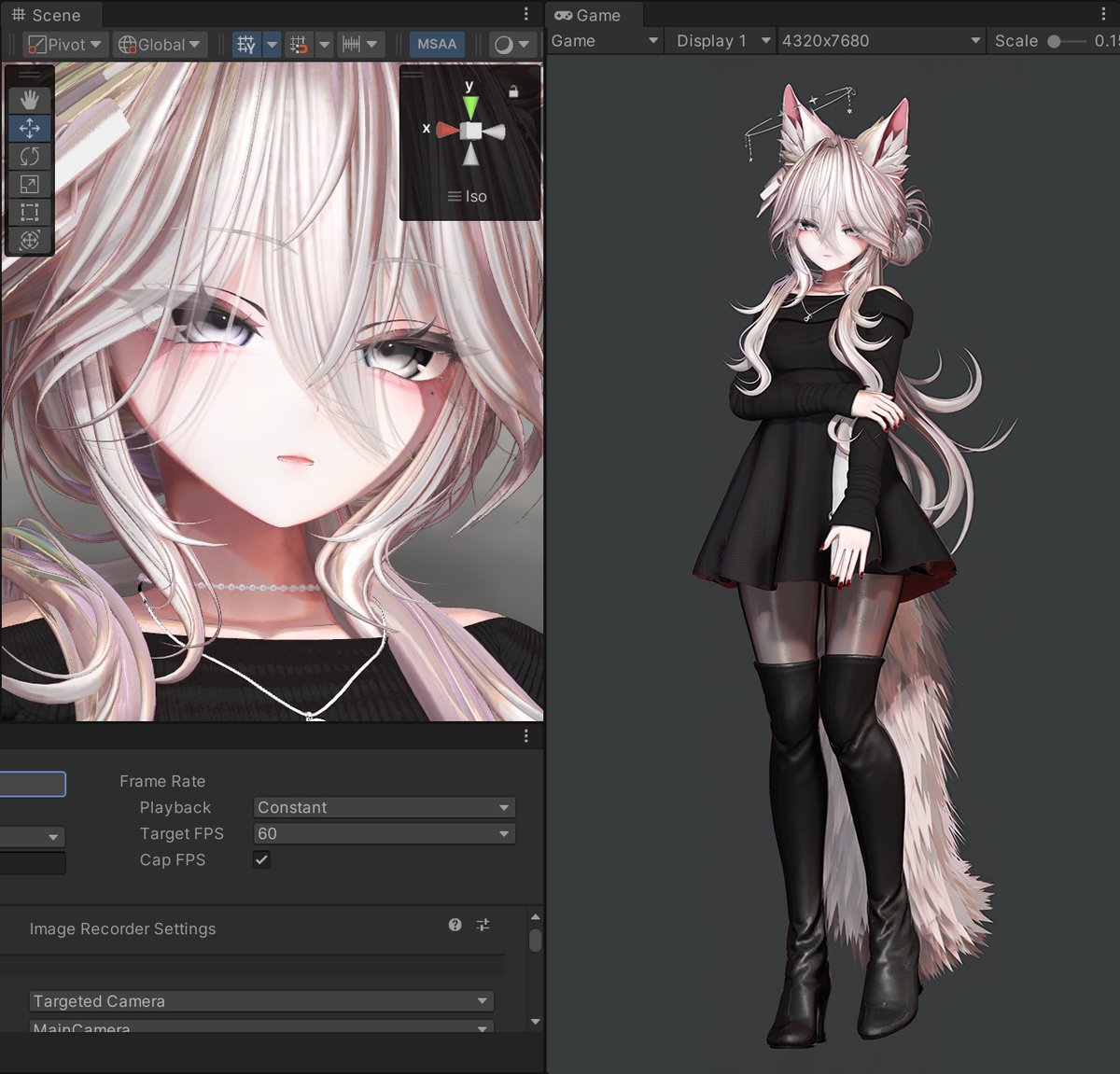Toggle Iso projection mode label
Viewport: 1120px width, 1074px height.
pyautogui.click(x=468, y=196)
